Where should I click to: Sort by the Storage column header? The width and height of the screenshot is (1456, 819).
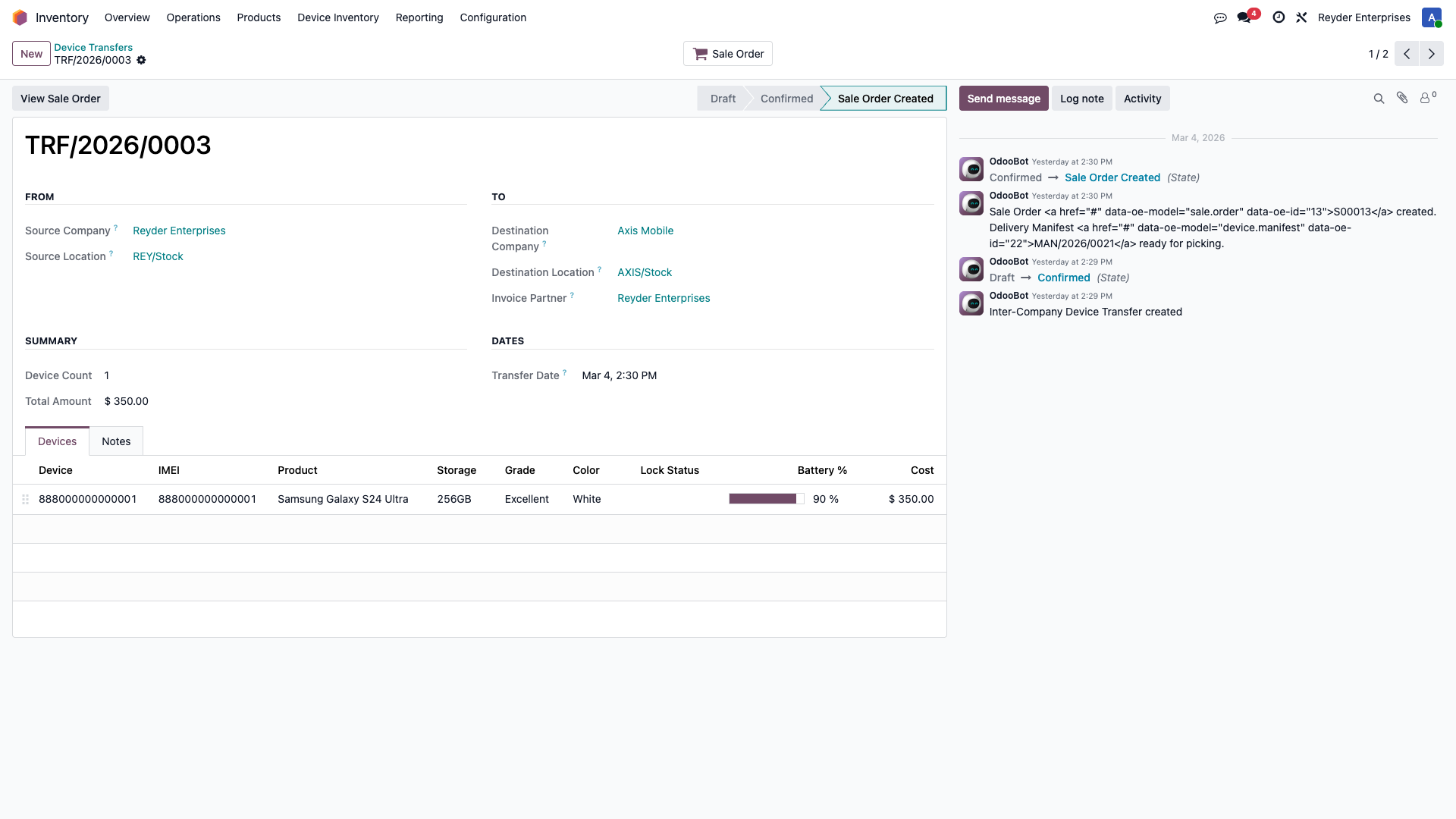pyautogui.click(x=457, y=470)
